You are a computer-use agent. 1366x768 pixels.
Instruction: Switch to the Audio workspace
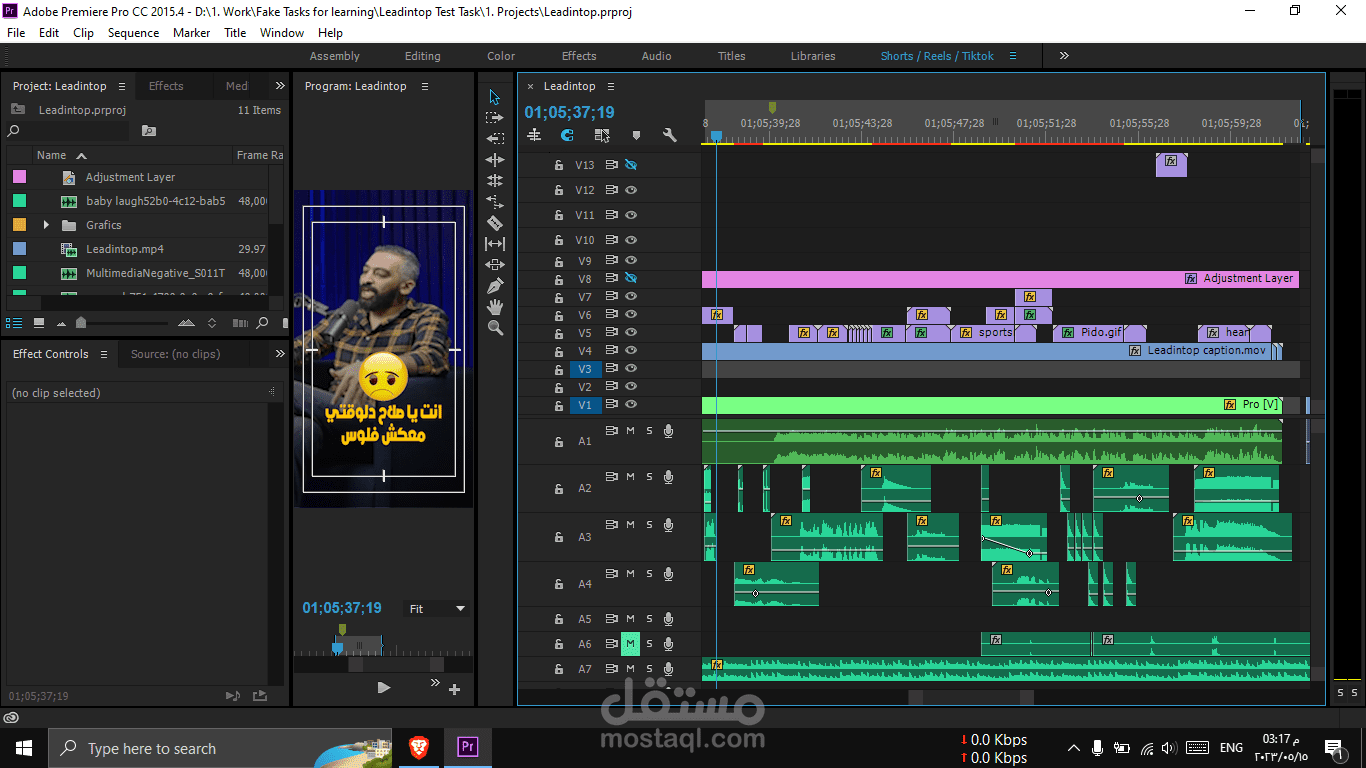pos(656,56)
